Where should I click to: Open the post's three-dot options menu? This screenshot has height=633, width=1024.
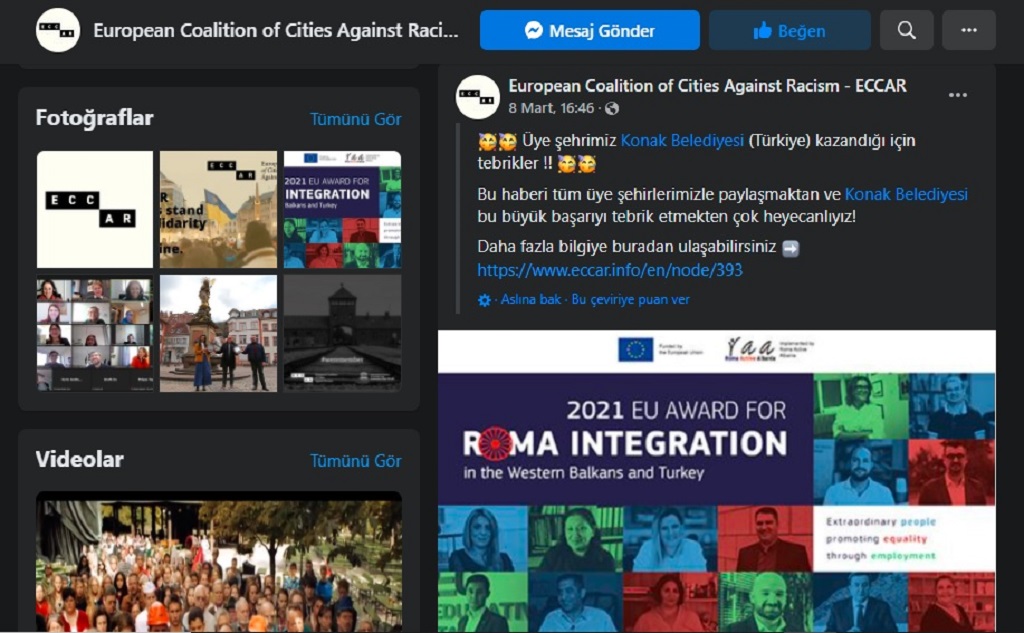pos(957,95)
